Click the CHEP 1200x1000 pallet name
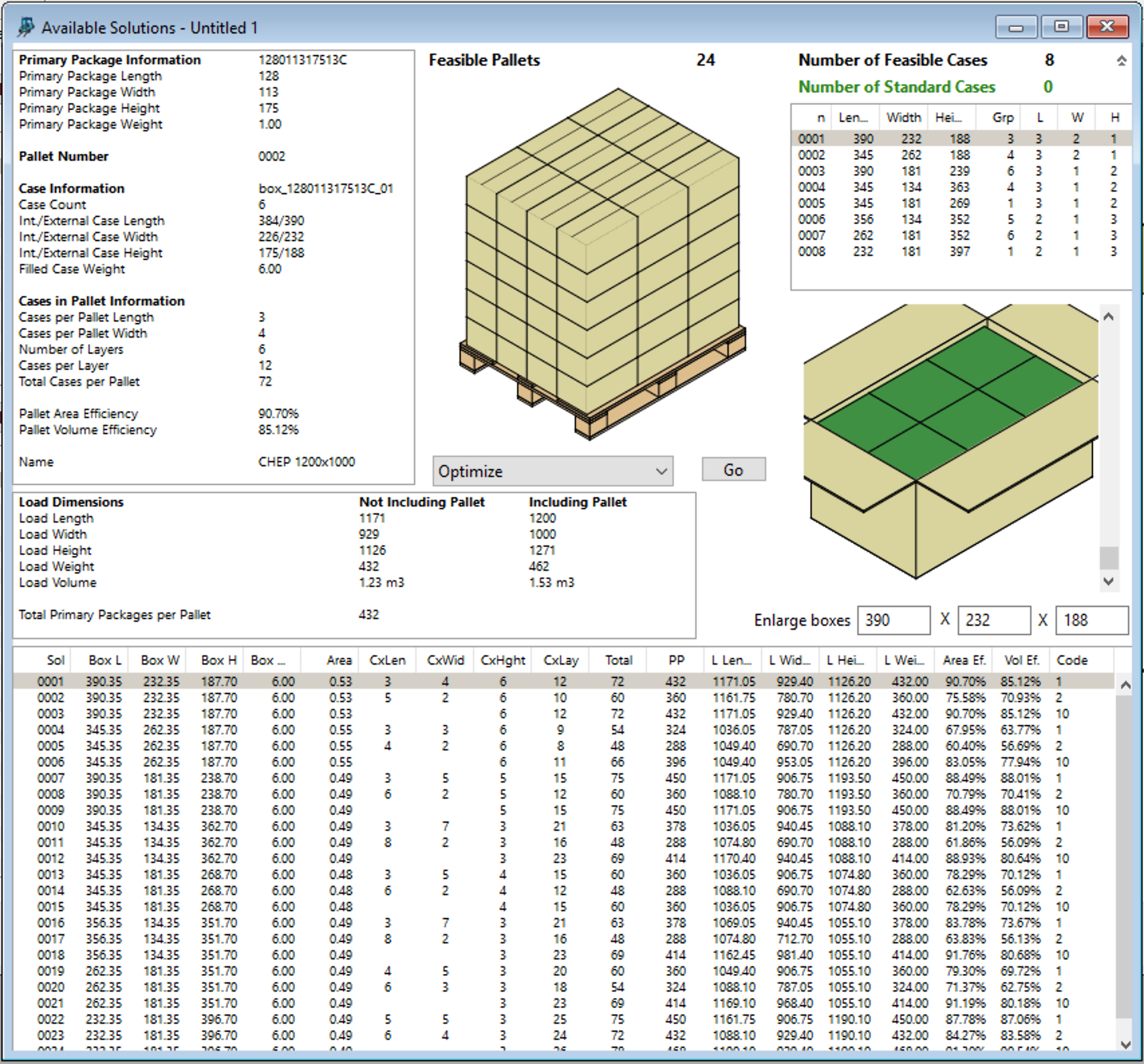Image resolution: width=1144 pixels, height=1064 pixels. coord(307,462)
